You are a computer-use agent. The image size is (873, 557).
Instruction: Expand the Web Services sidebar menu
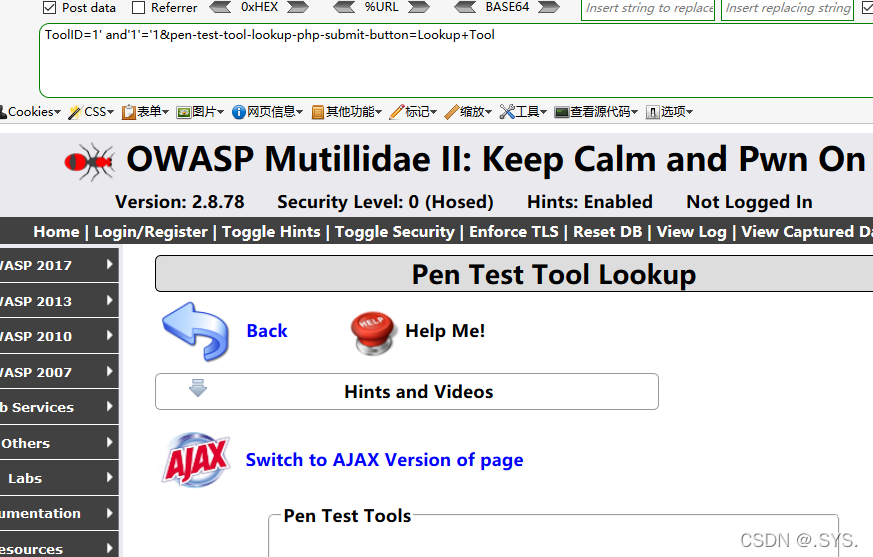click(x=59, y=407)
